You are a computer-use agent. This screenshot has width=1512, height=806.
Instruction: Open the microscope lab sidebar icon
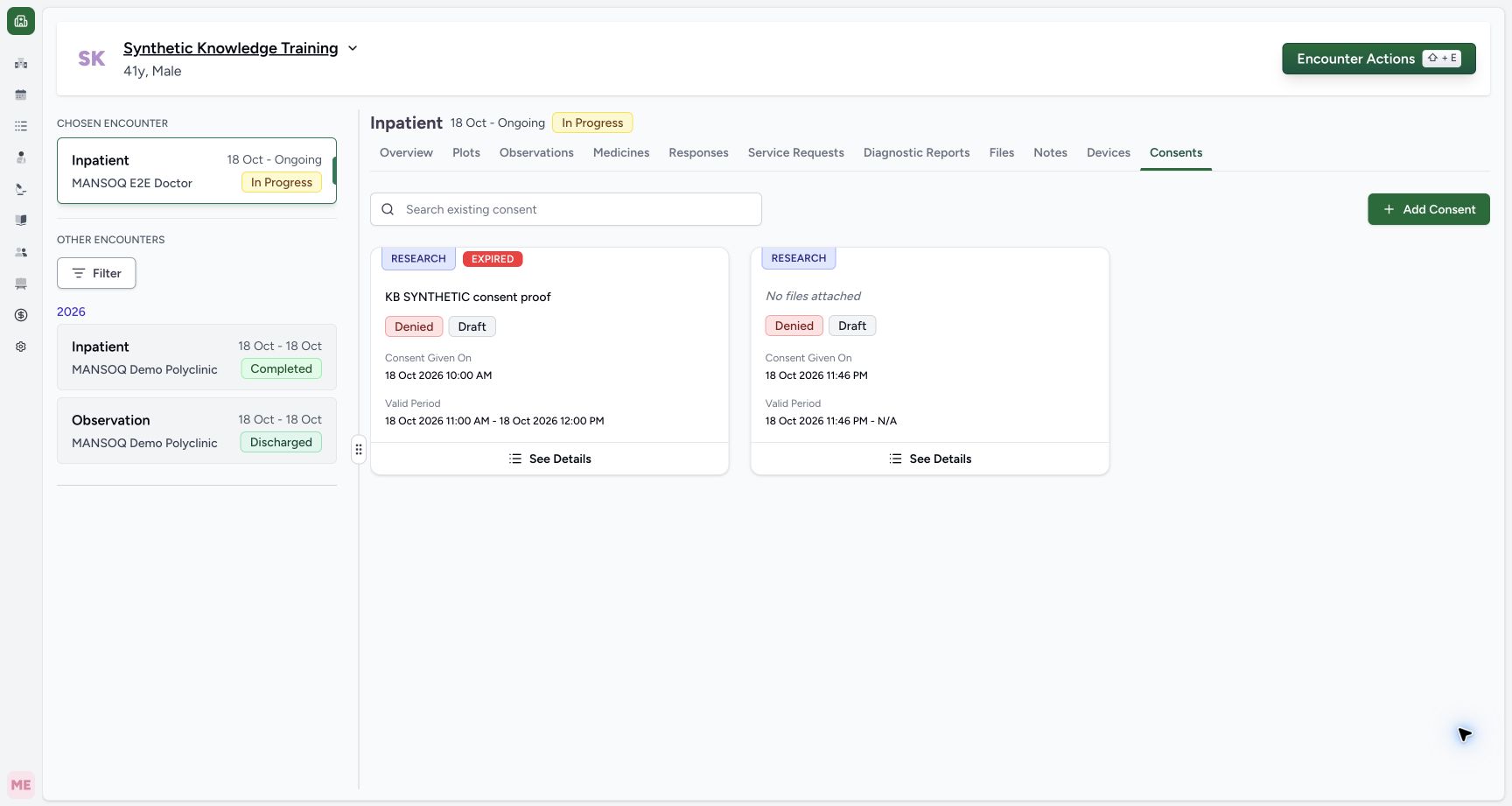point(21,189)
